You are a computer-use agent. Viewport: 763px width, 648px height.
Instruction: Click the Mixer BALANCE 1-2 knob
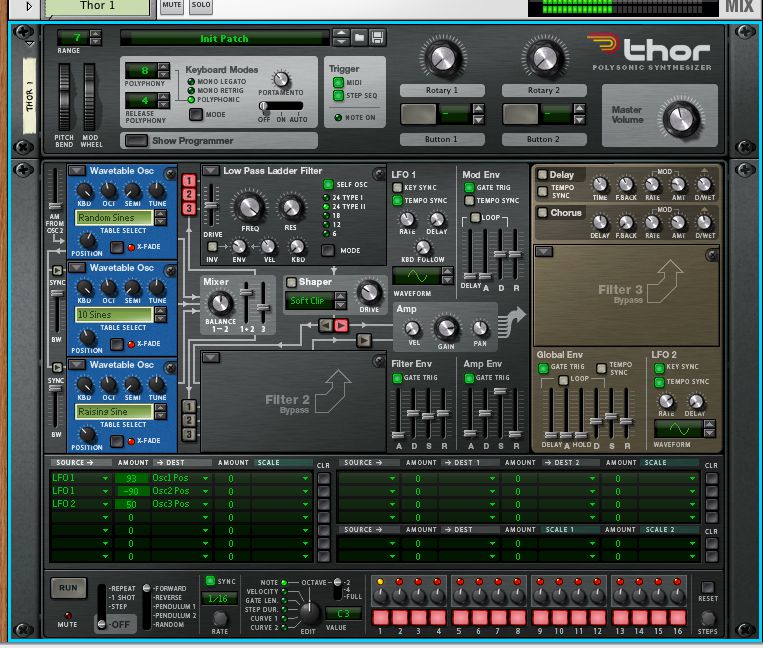coord(220,303)
